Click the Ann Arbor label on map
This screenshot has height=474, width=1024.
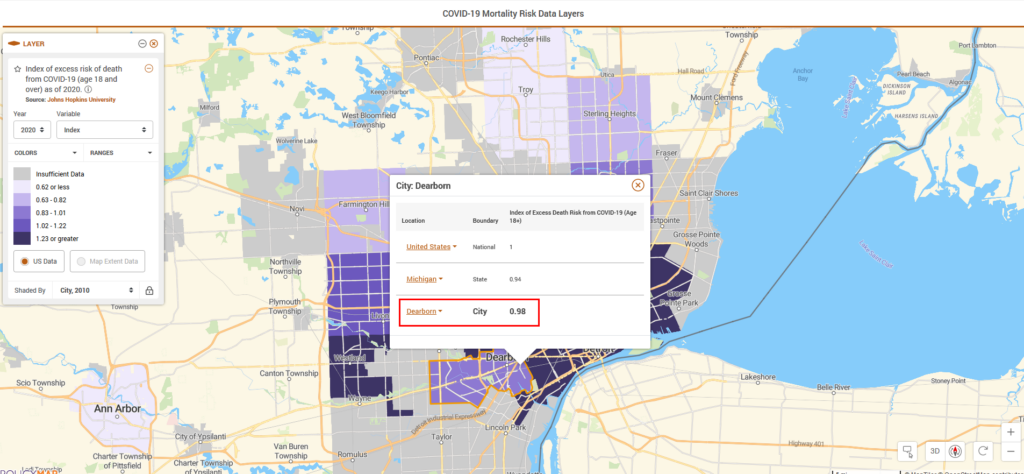point(118,409)
